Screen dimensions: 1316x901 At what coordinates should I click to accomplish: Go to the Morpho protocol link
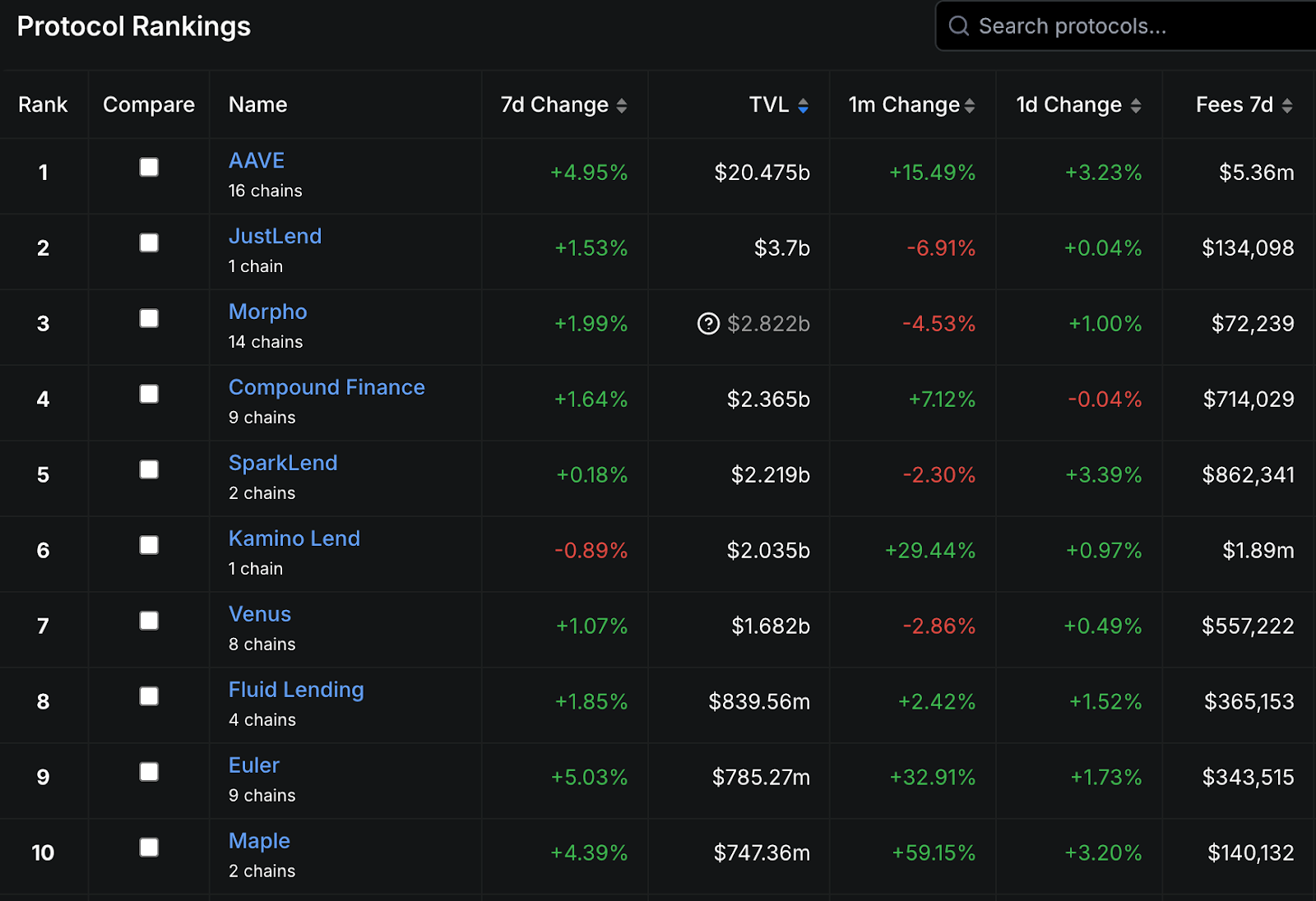click(268, 312)
